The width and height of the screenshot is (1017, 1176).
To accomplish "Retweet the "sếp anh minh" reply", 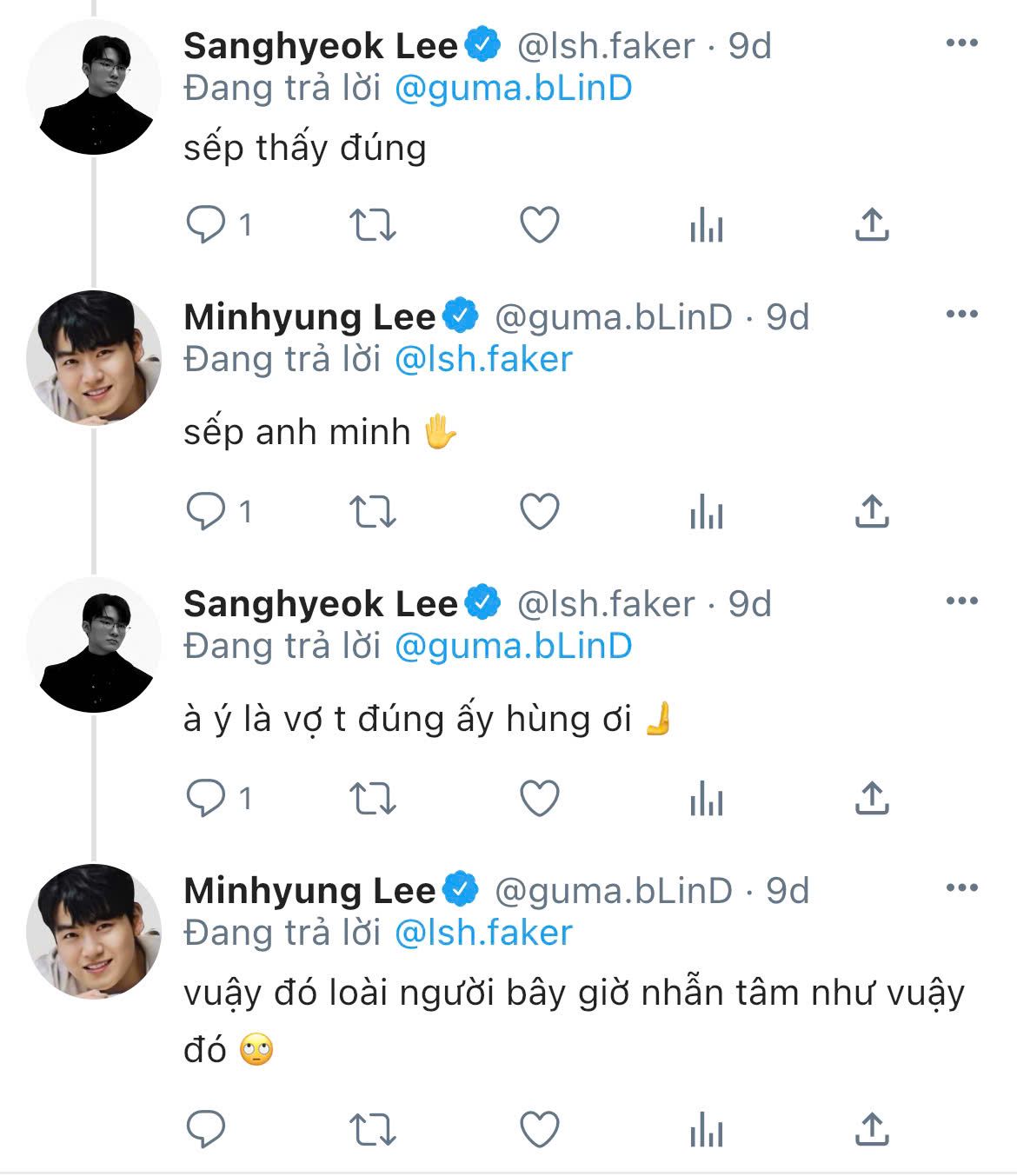I will pos(372,511).
